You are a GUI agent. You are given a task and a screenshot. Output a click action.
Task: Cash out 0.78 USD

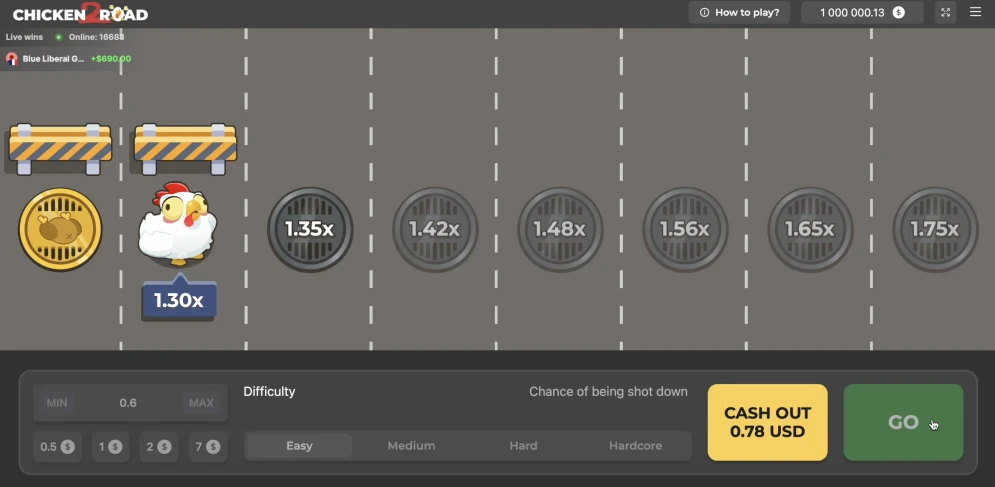click(767, 422)
